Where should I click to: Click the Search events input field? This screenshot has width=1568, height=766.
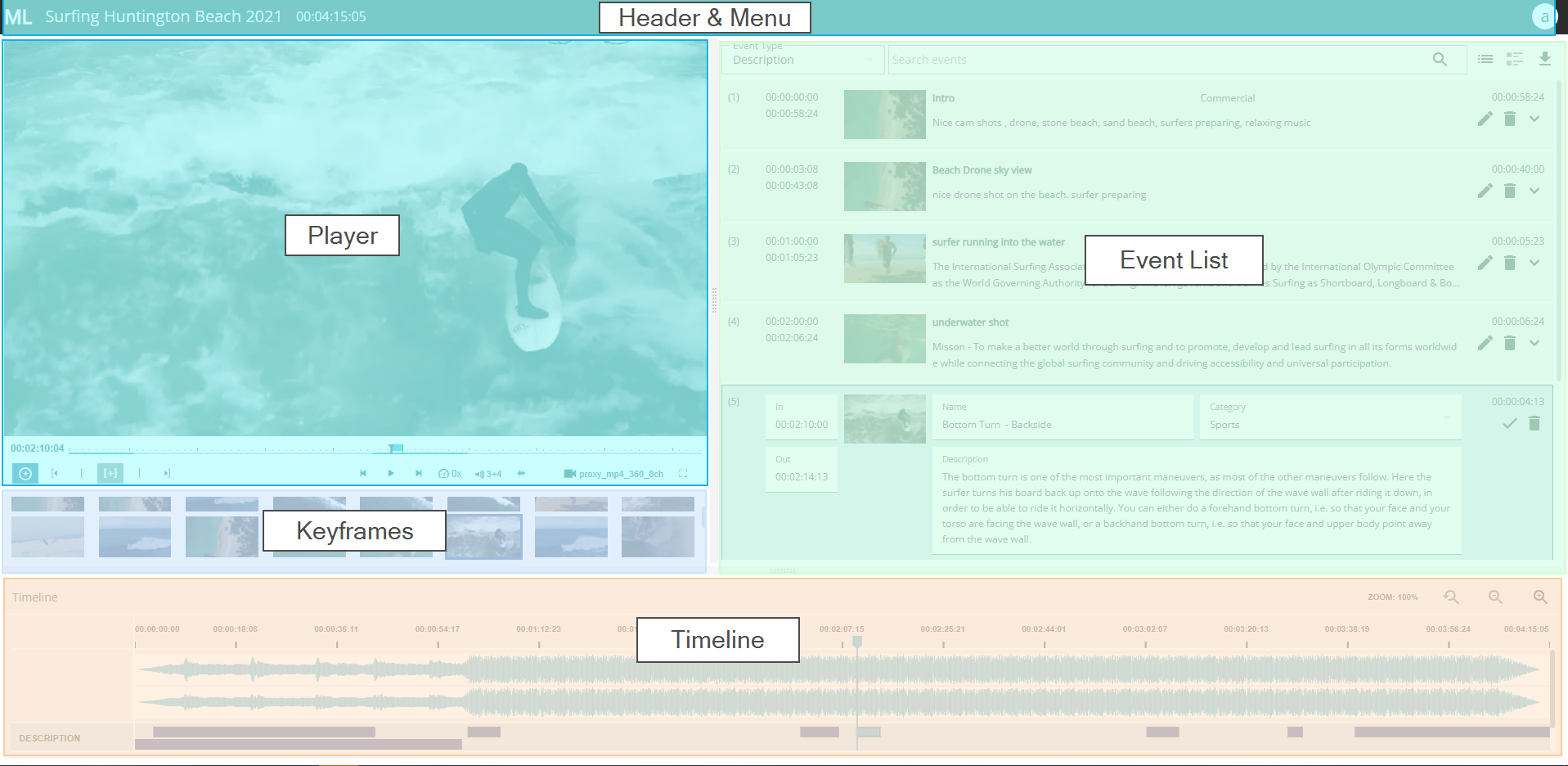(1157, 60)
